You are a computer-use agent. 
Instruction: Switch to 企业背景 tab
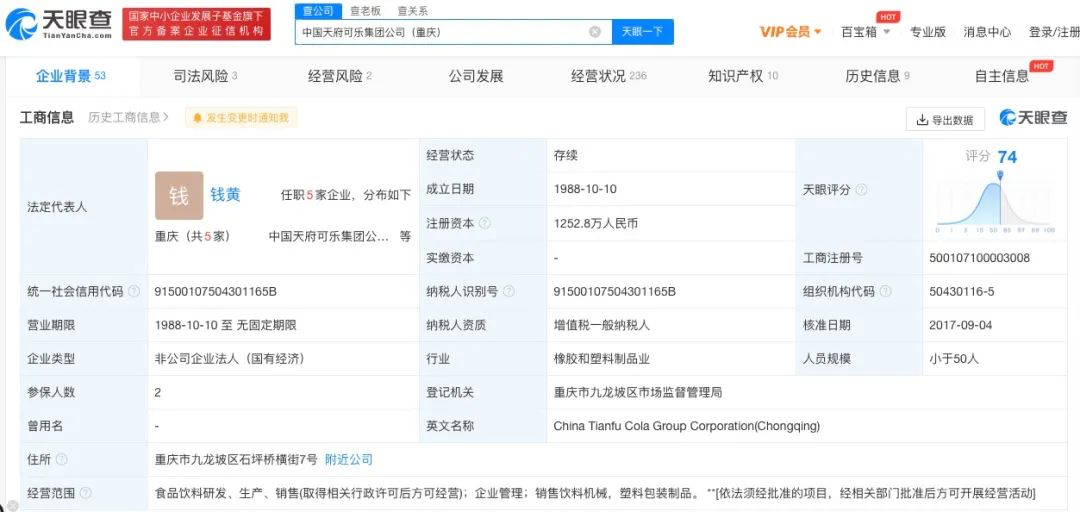click(71, 76)
